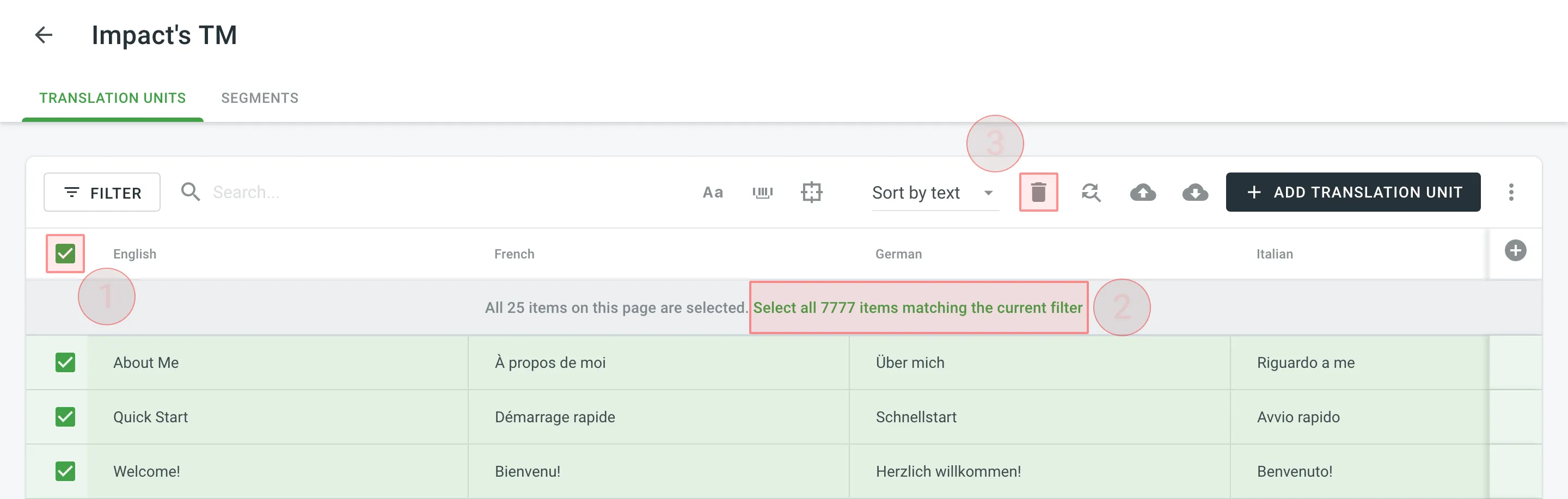
Task: Toggle whole-word match icon
Action: (x=762, y=192)
